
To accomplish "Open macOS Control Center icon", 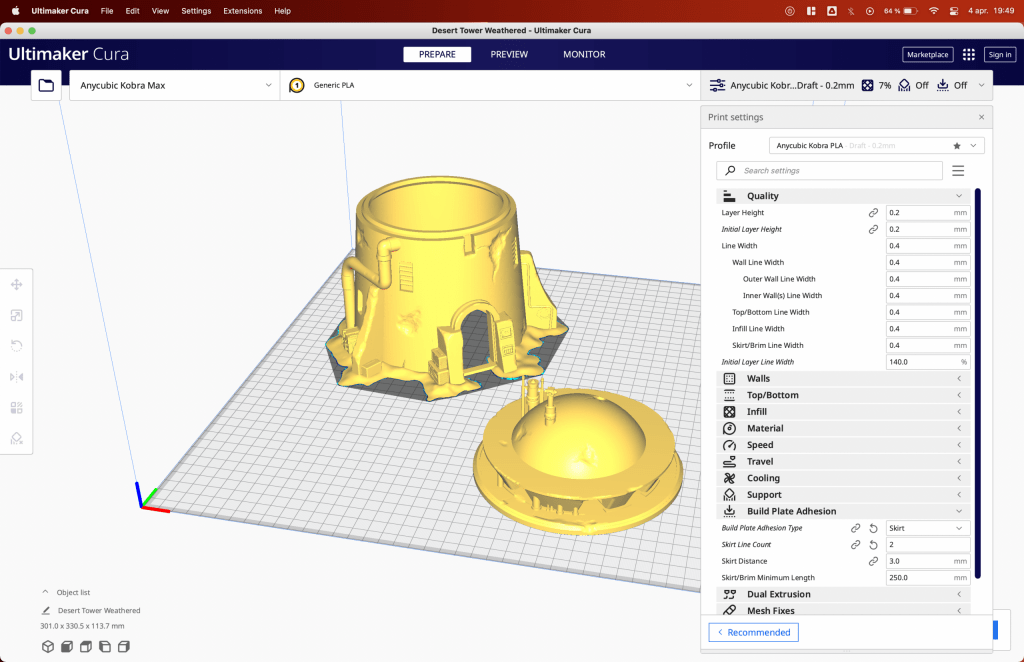I will [x=954, y=11].
